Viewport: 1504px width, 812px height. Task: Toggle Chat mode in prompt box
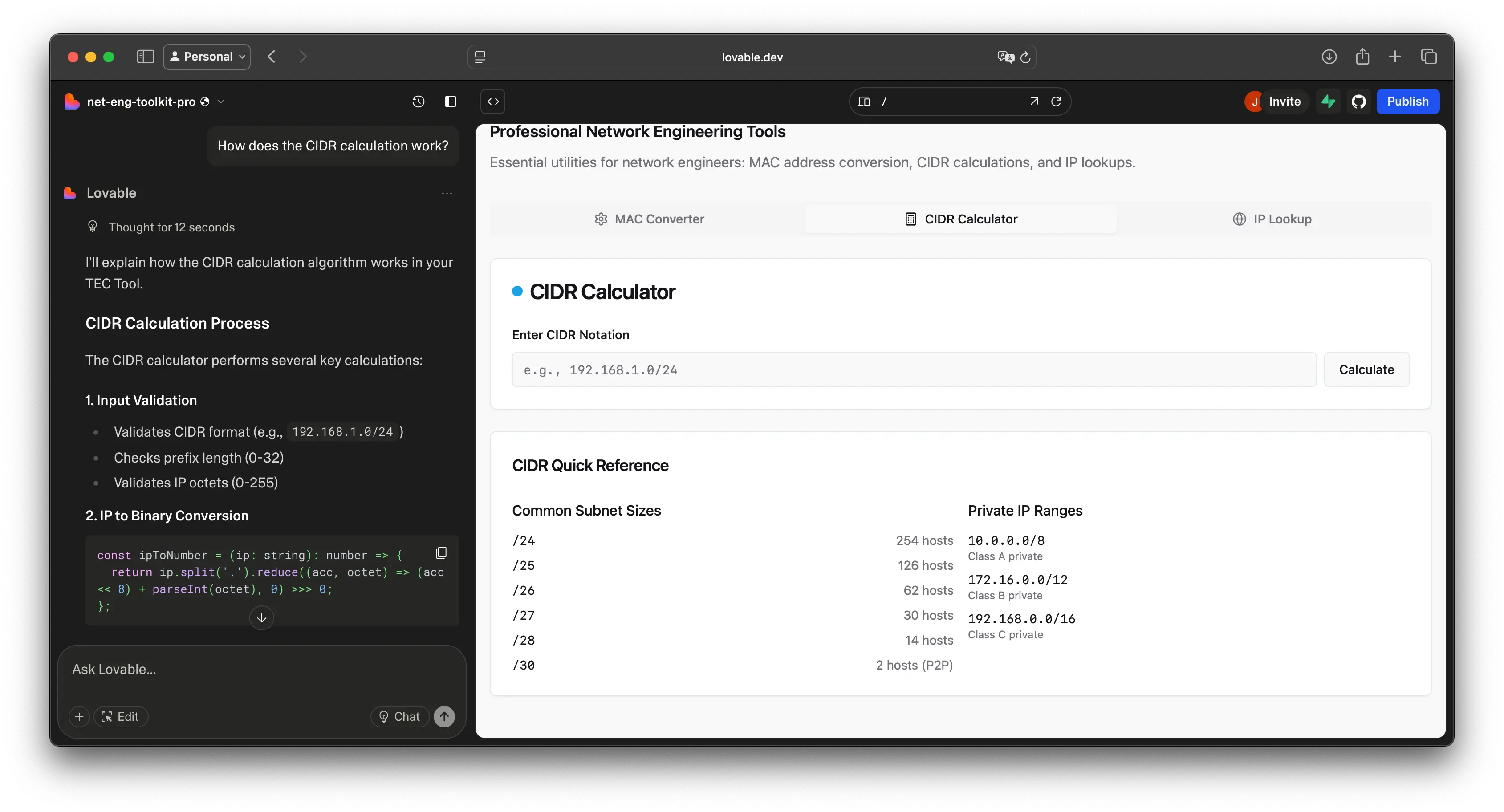(400, 716)
